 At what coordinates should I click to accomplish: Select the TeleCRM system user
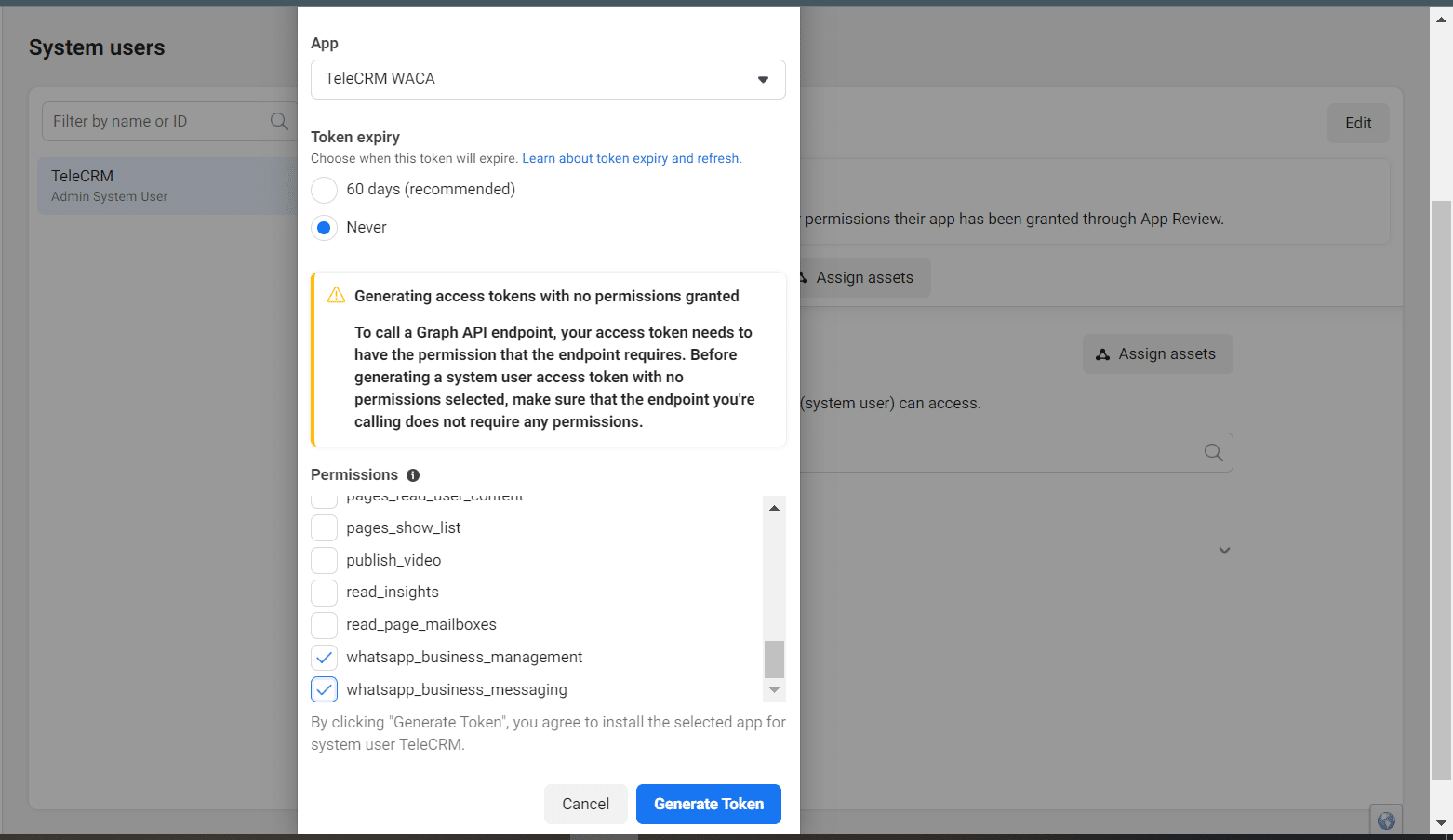tap(167, 186)
